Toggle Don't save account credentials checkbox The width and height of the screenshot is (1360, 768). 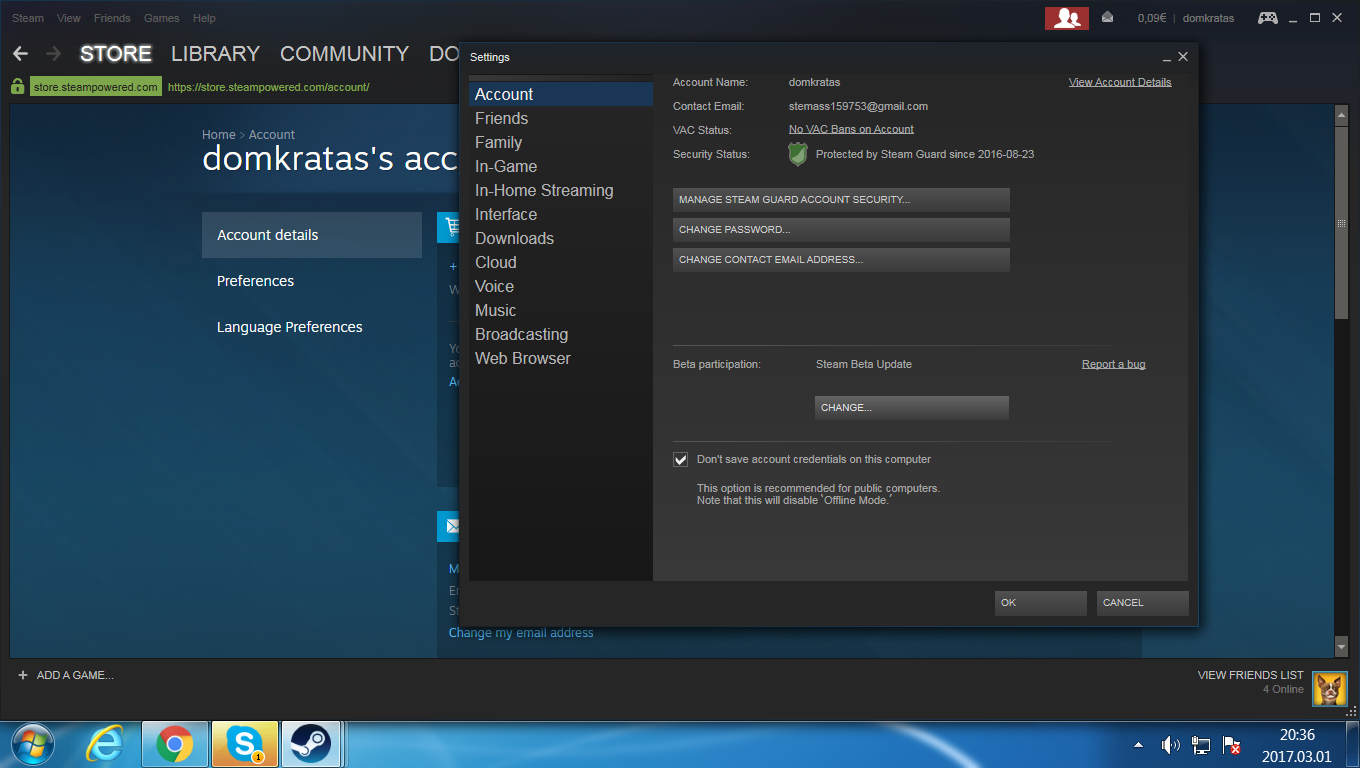point(681,460)
